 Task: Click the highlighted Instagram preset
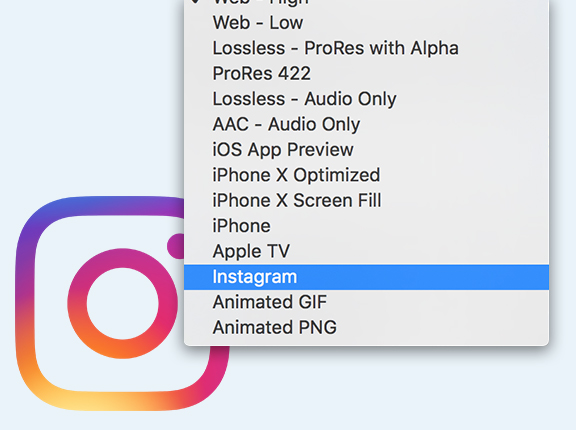coord(366,277)
